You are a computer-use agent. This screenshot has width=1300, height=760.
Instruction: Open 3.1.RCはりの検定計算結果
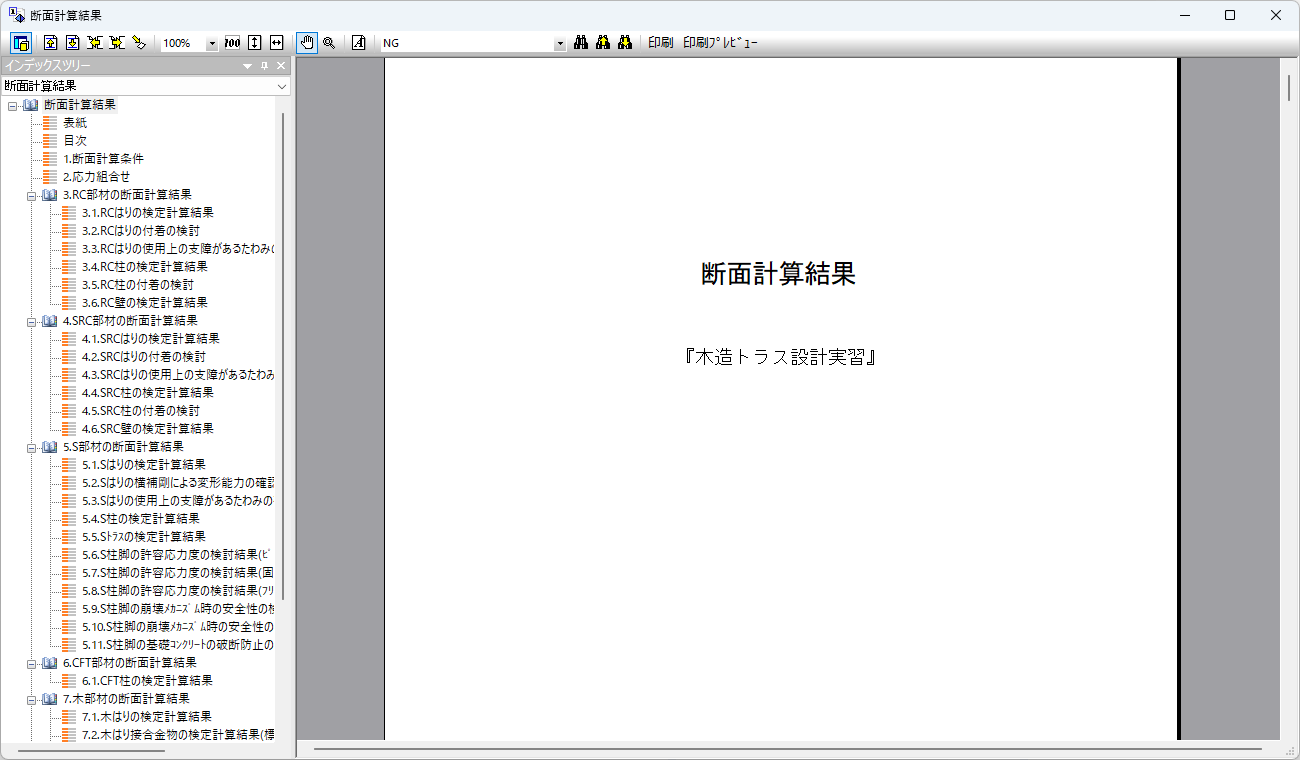pyautogui.click(x=147, y=213)
